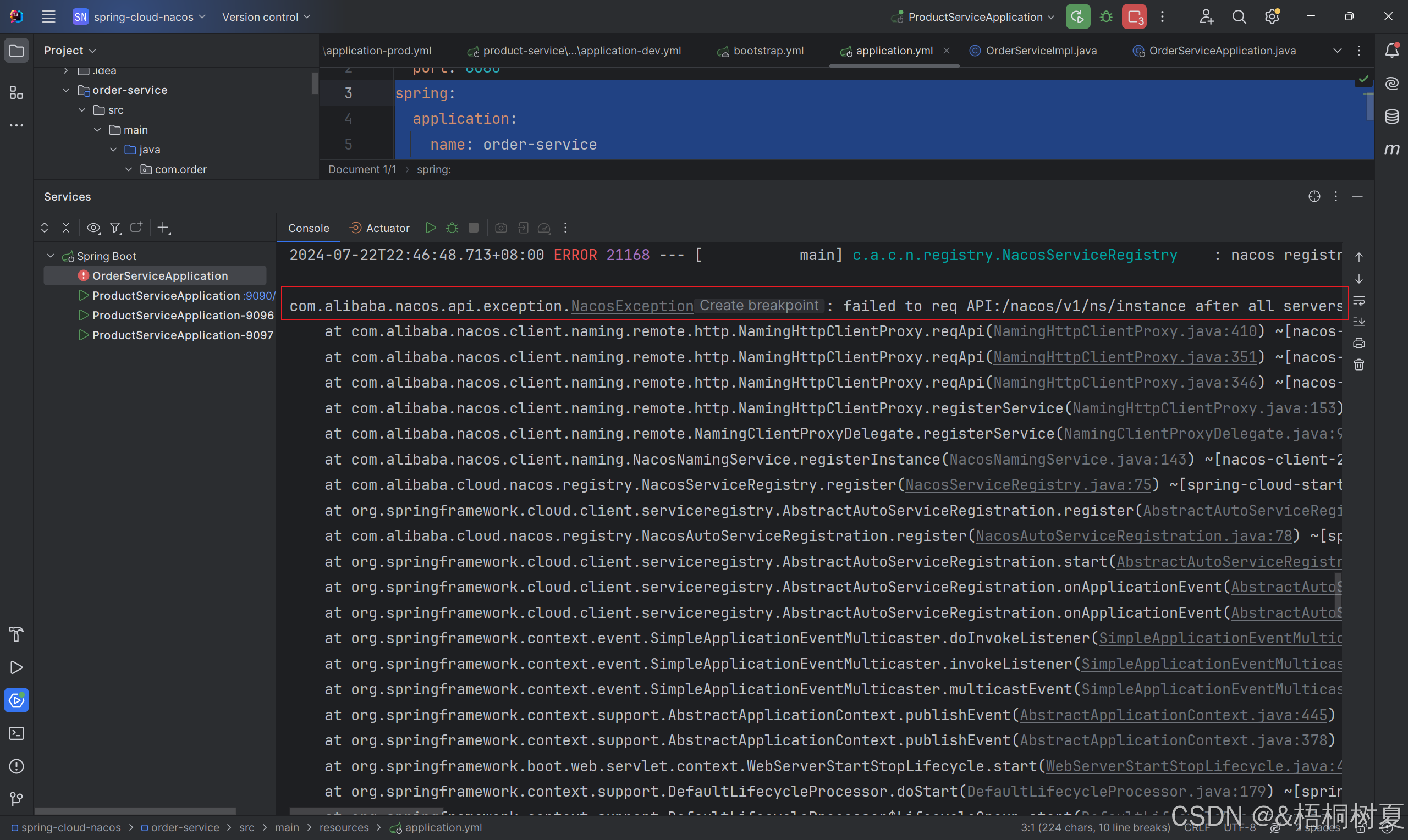The width and height of the screenshot is (1408, 840).
Task: Stop running processes red button
Action: [x=1135, y=17]
